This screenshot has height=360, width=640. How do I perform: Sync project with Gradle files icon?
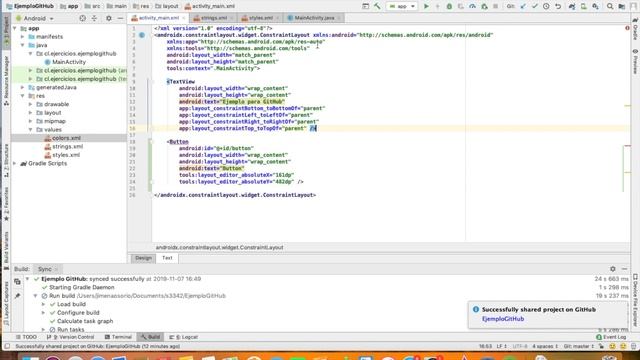[572, 6]
